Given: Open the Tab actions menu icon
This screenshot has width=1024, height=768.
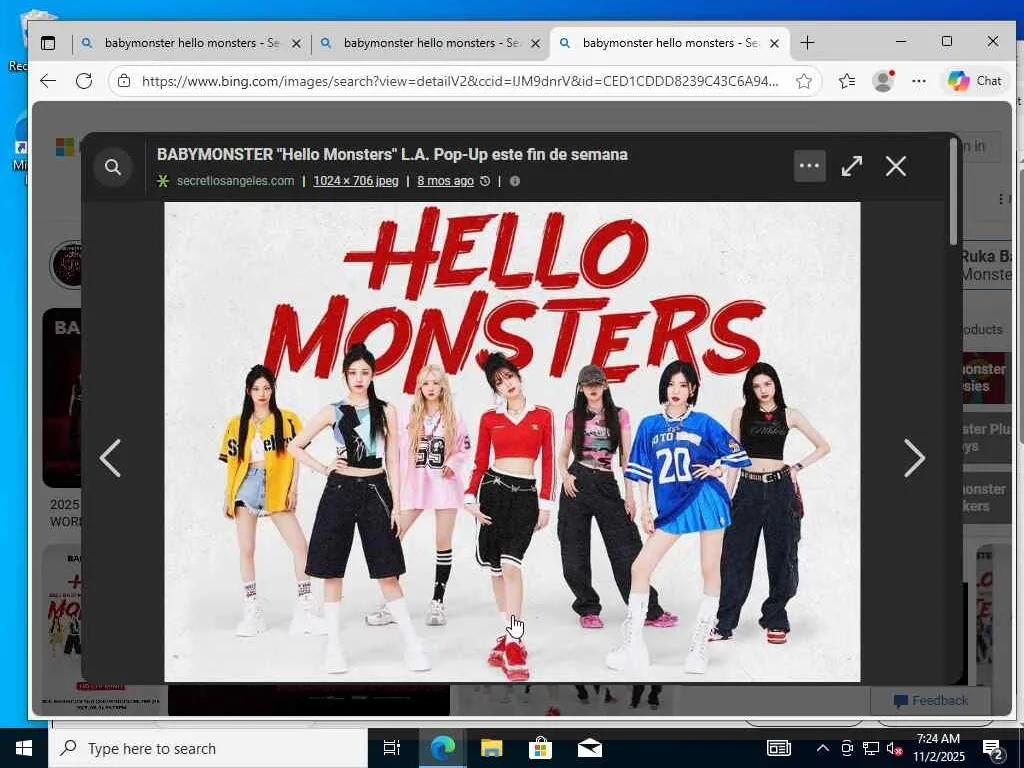Looking at the screenshot, I should click(48, 43).
